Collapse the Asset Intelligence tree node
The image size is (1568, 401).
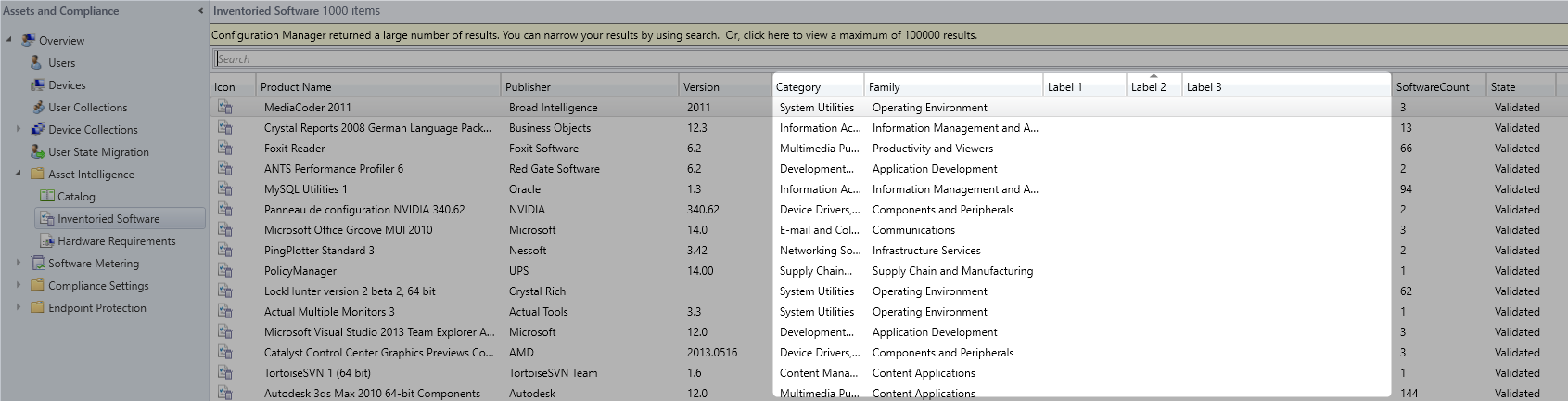click(x=19, y=174)
